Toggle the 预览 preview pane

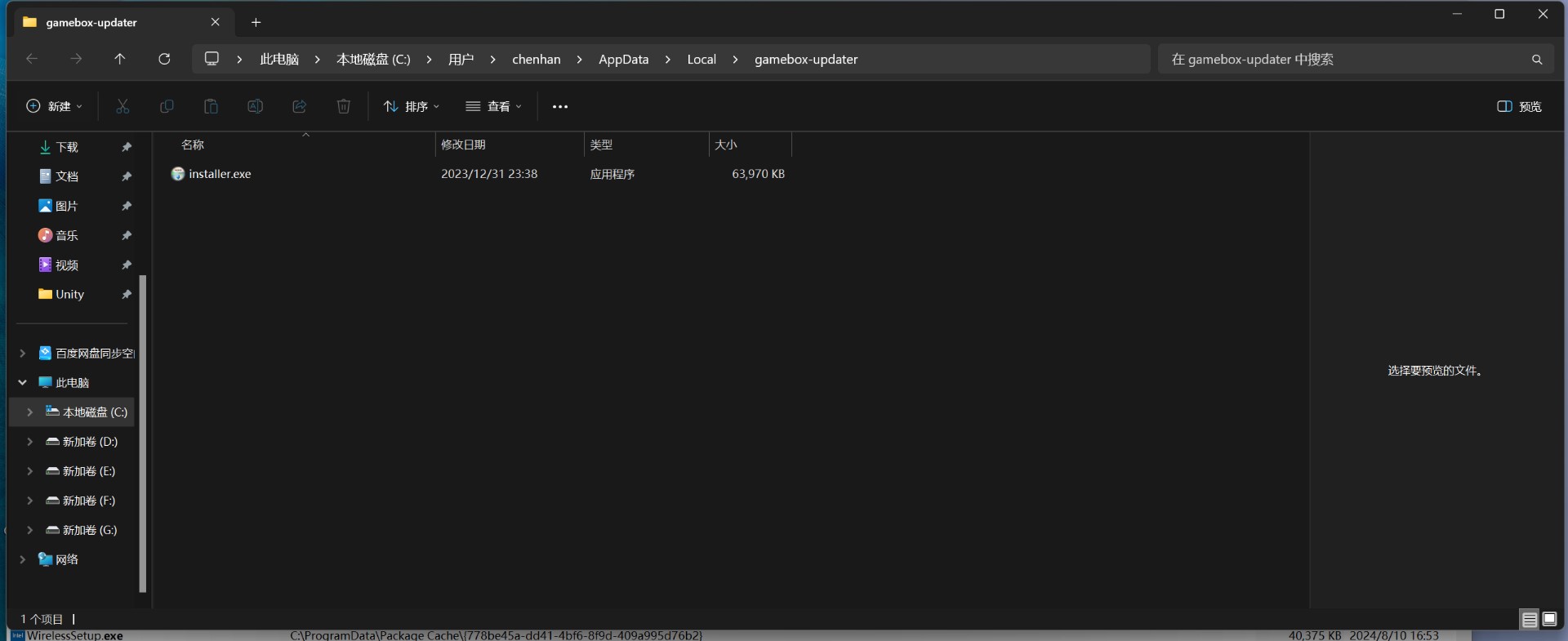[x=1519, y=107]
